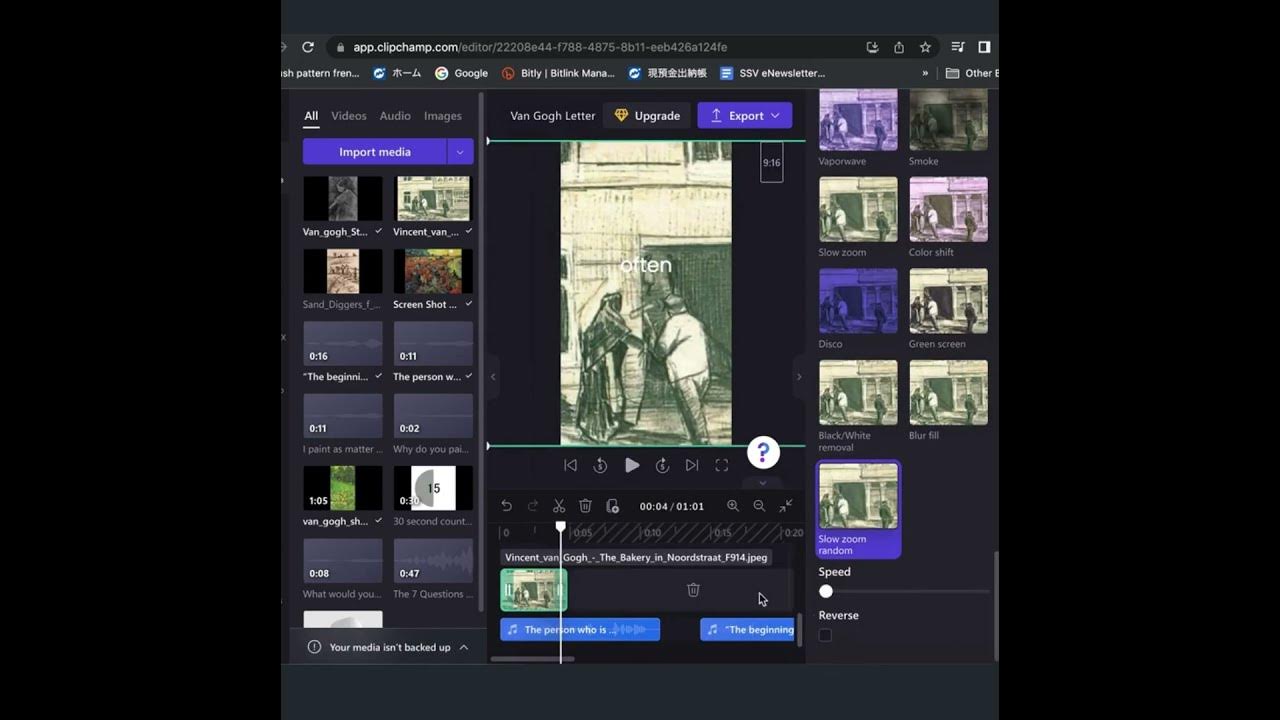Collapse the timeline with the down chevron
The width and height of the screenshot is (1280, 720).
[x=762, y=482]
